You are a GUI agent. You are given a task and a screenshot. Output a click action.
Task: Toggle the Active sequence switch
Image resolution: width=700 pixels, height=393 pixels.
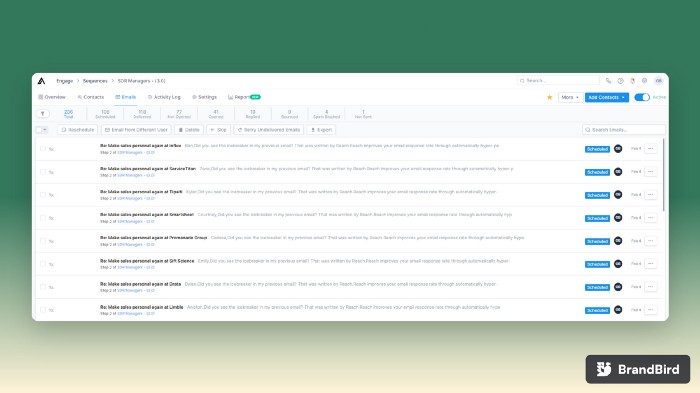pos(642,97)
